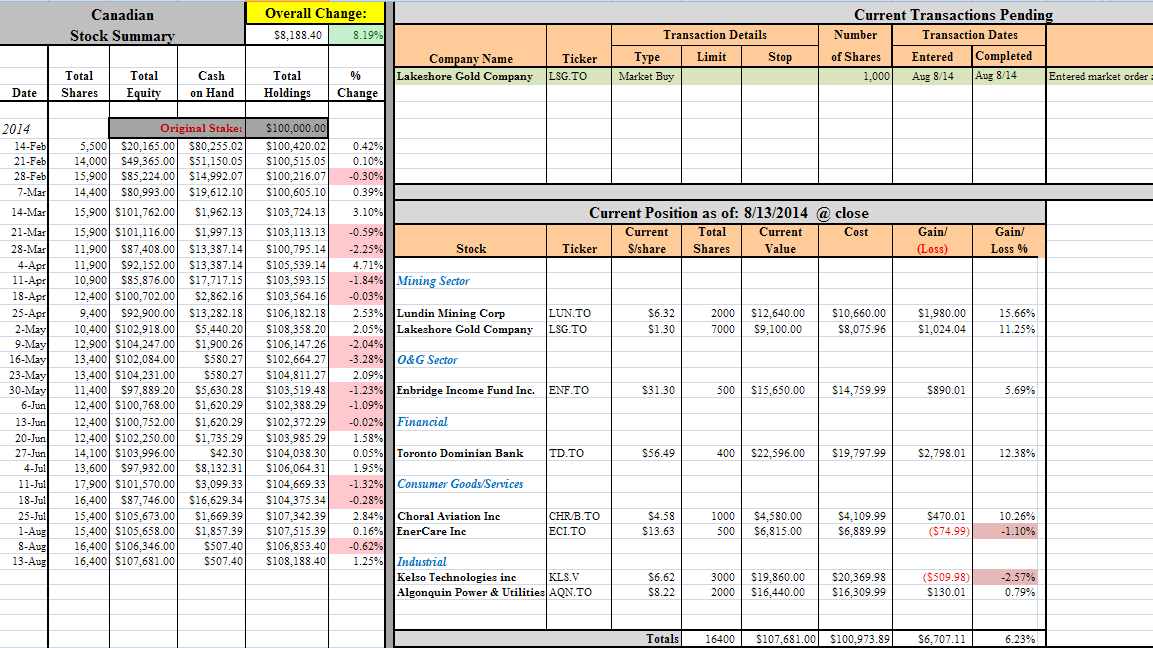The image size is (1153, 648).
Task: Click the 28-Feb -0.30% change cell
Action: coord(357,177)
